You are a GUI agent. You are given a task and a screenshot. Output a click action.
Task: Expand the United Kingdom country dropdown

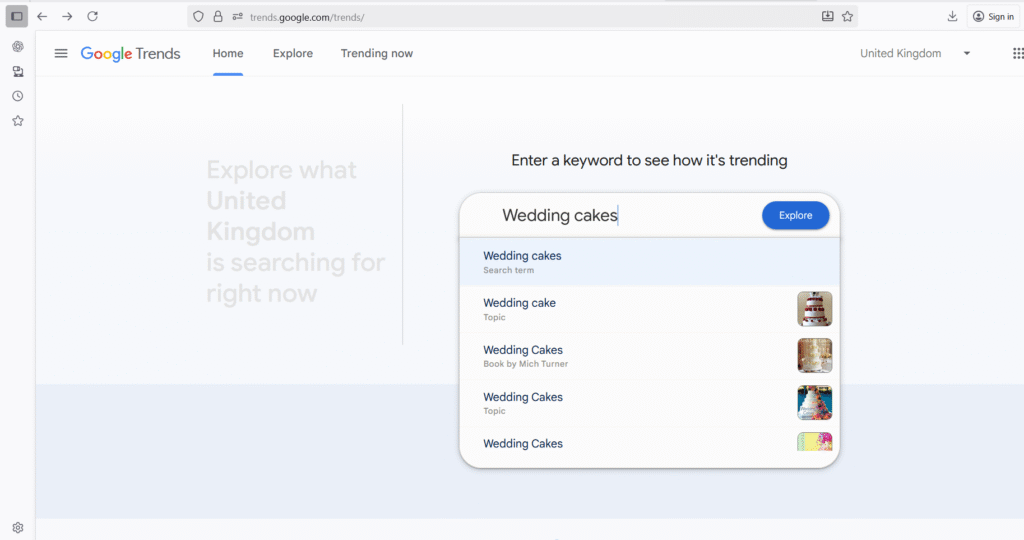click(915, 54)
